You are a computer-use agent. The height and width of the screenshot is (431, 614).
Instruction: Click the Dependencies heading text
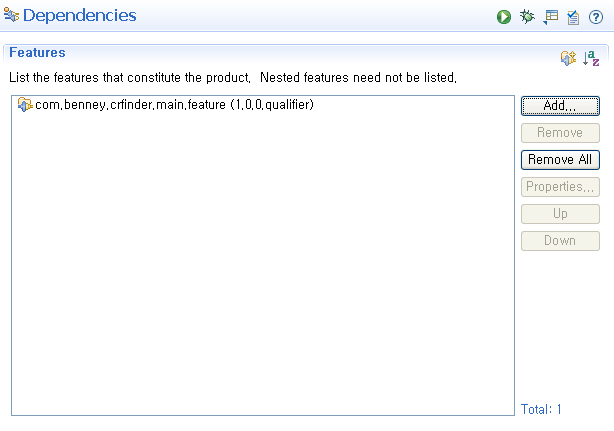pyautogui.click(x=80, y=16)
